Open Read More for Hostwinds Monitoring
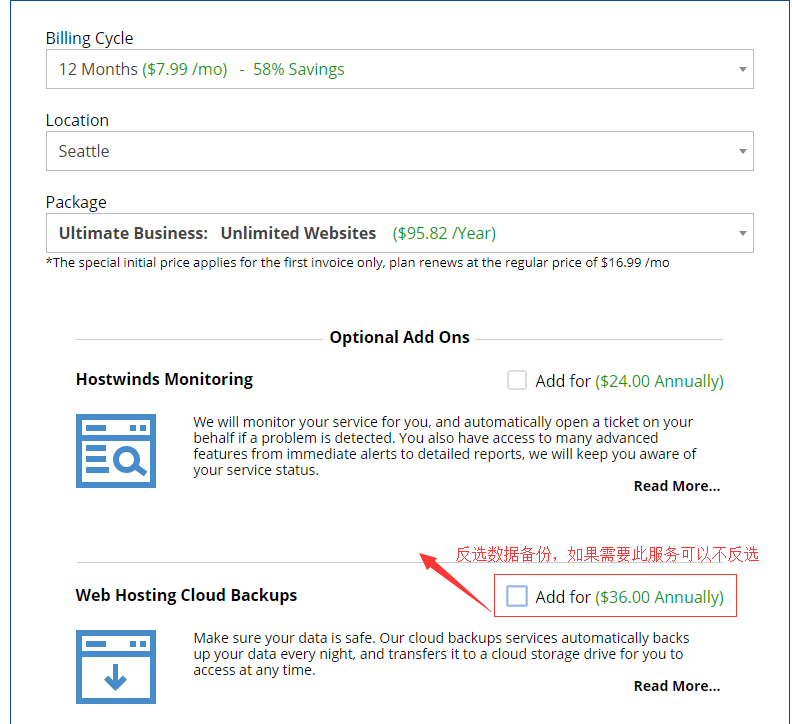This screenshot has width=792, height=724. pyautogui.click(x=676, y=486)
